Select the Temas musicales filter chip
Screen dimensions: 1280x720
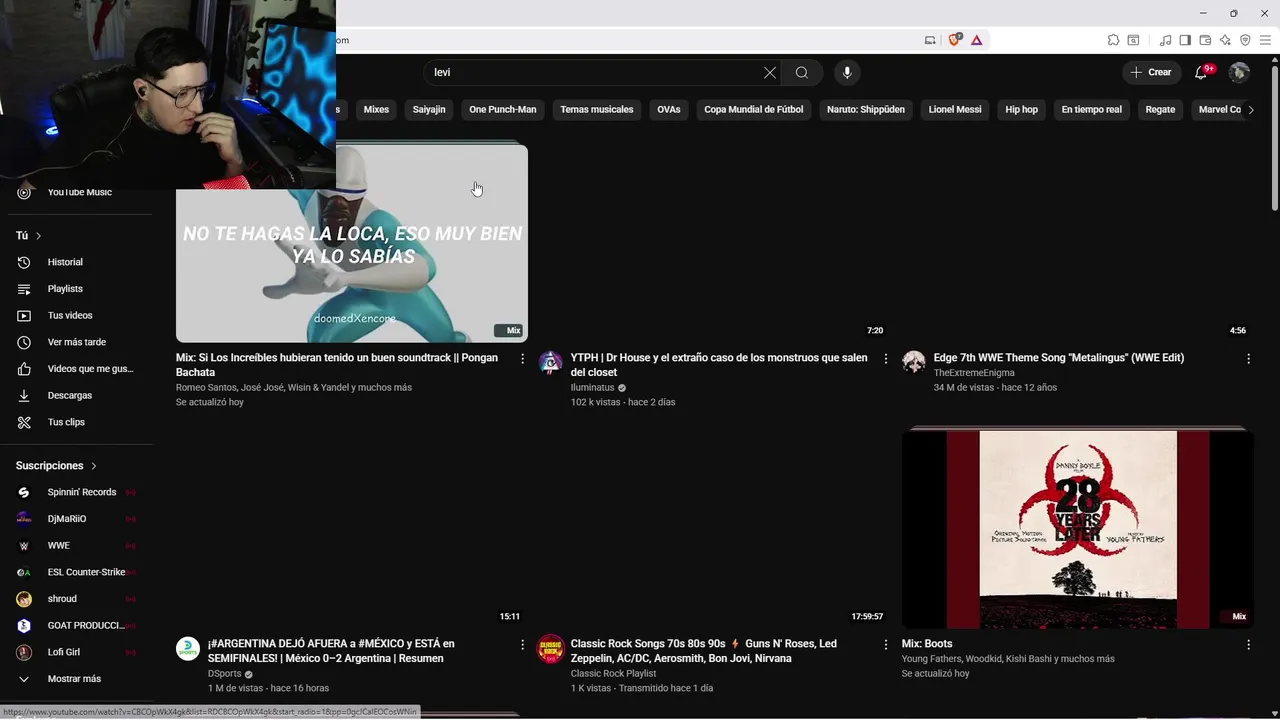[x=597, y=110]
